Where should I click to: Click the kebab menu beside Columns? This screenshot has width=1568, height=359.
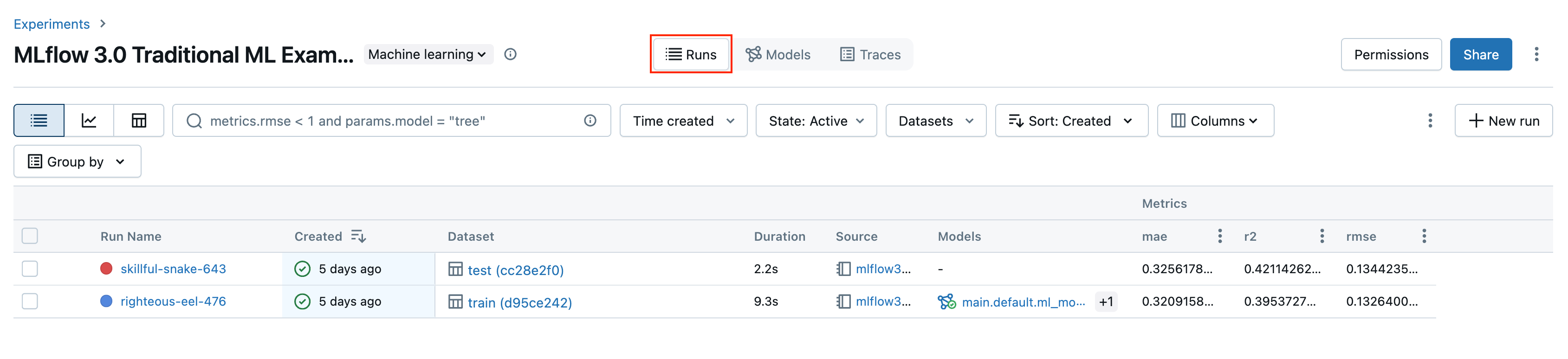click(x=1430, y=121)
